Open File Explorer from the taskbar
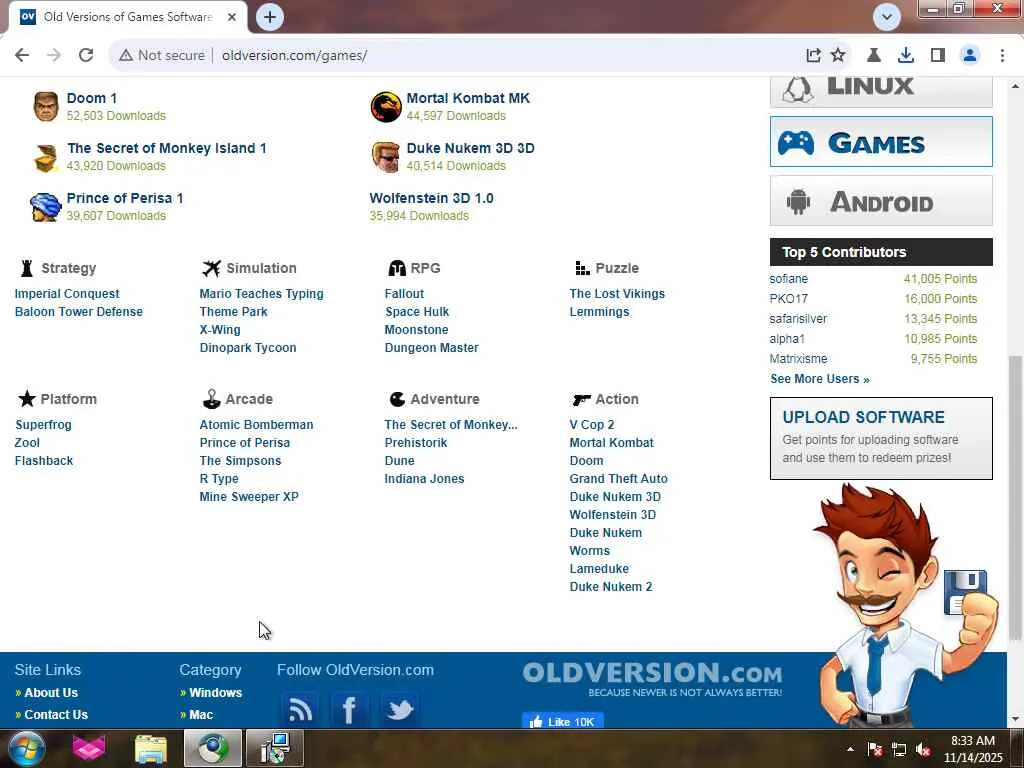The height and width of the screenshot is (768, 1024). [x=151, y=749]
